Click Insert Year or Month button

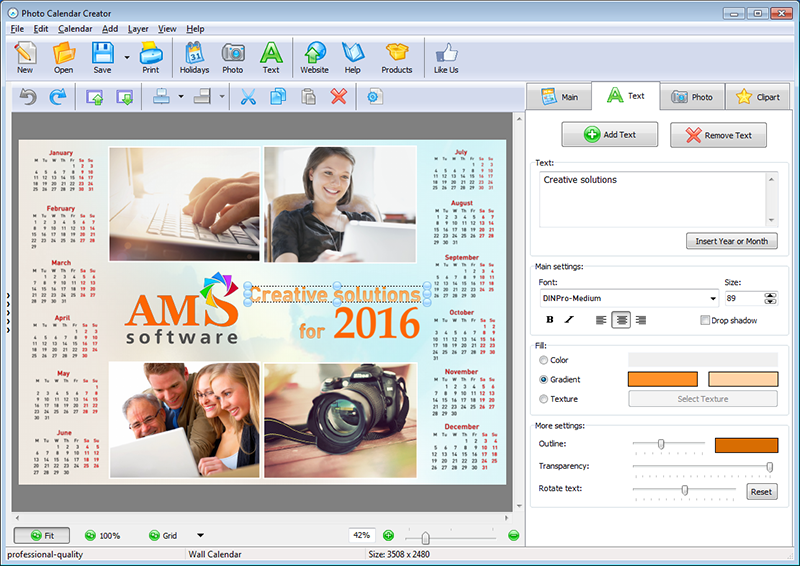tap(732, 241)
